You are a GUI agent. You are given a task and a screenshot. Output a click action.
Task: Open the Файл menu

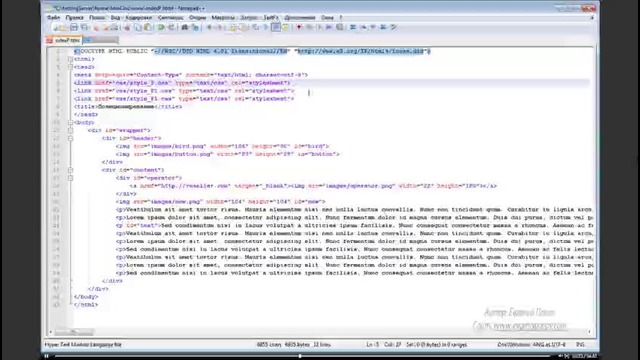pyautogui.click(x=53, y=18)
